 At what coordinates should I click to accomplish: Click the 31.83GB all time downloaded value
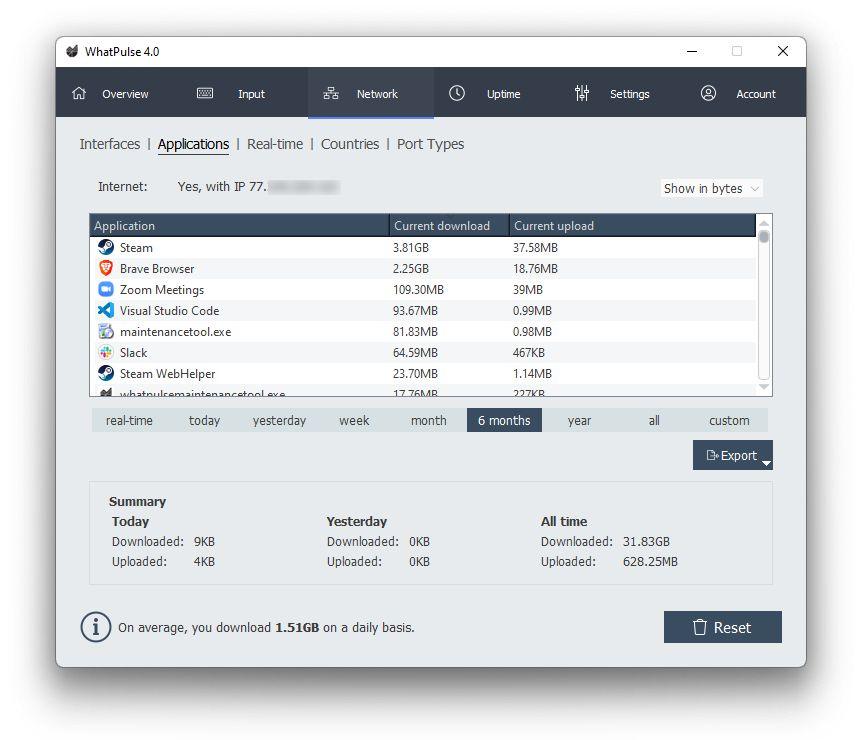[646, 542]
